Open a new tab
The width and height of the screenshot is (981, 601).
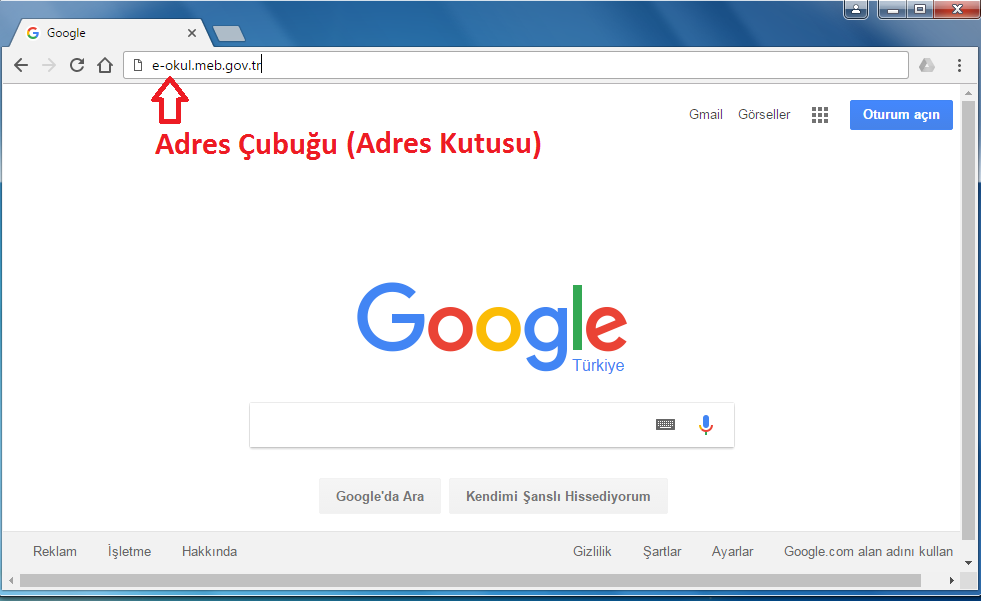click(x=229, y=34)
